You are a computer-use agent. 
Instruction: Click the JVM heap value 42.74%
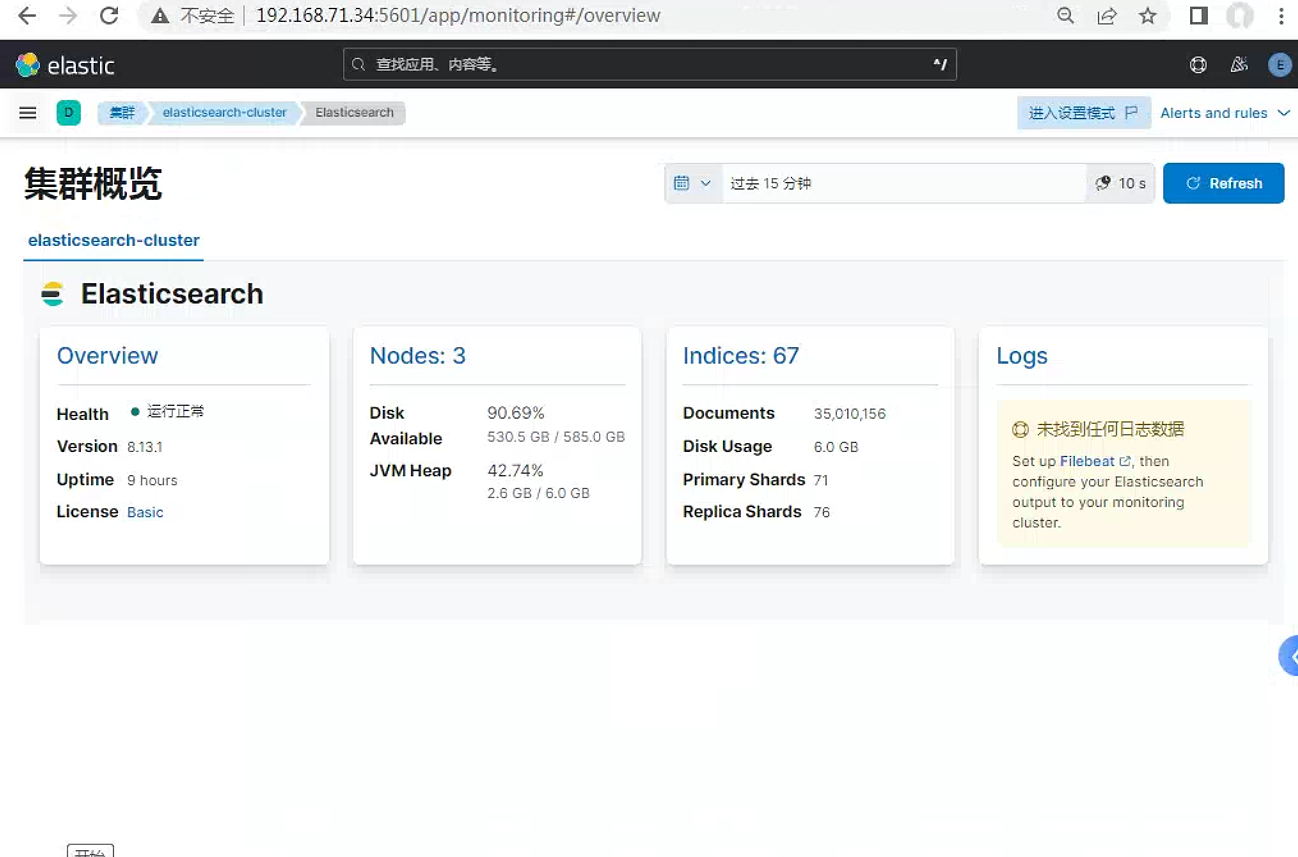pyautogui.click(x=516, y=471)
